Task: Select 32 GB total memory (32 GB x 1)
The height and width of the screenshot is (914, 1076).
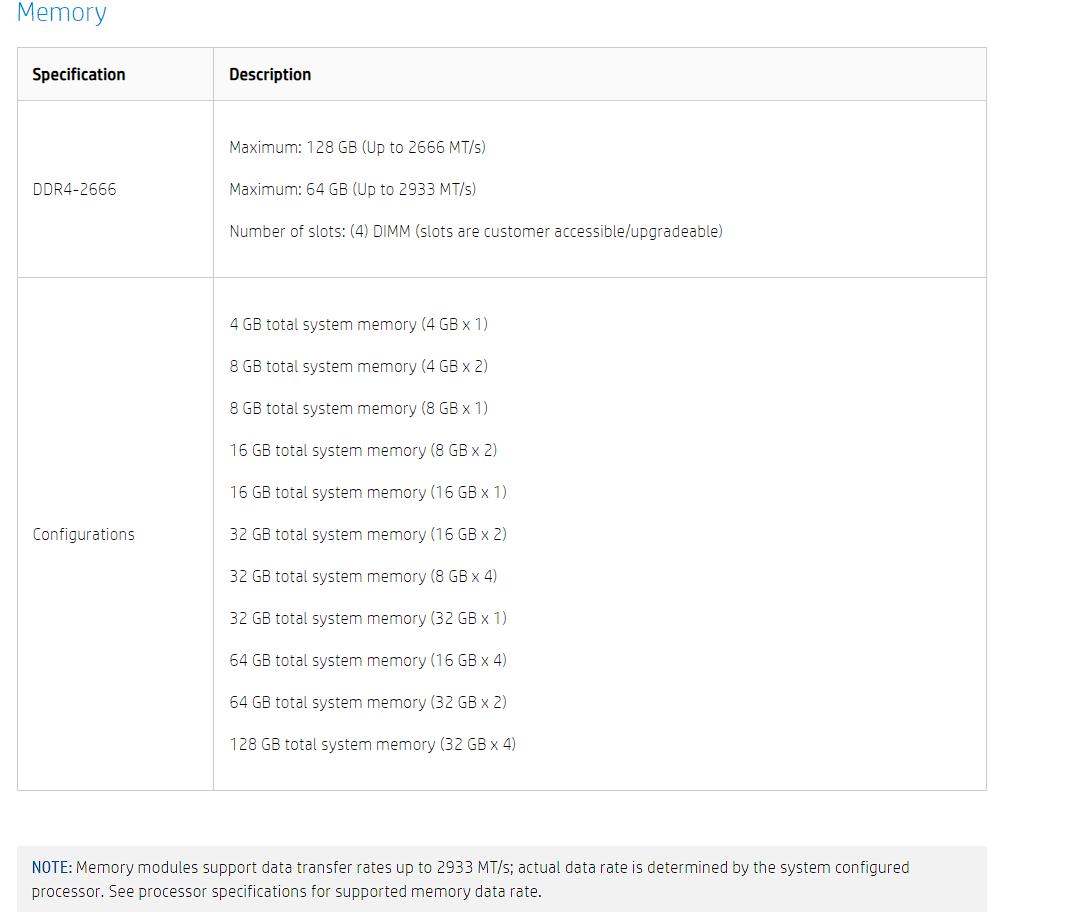Action: point(369,618)
